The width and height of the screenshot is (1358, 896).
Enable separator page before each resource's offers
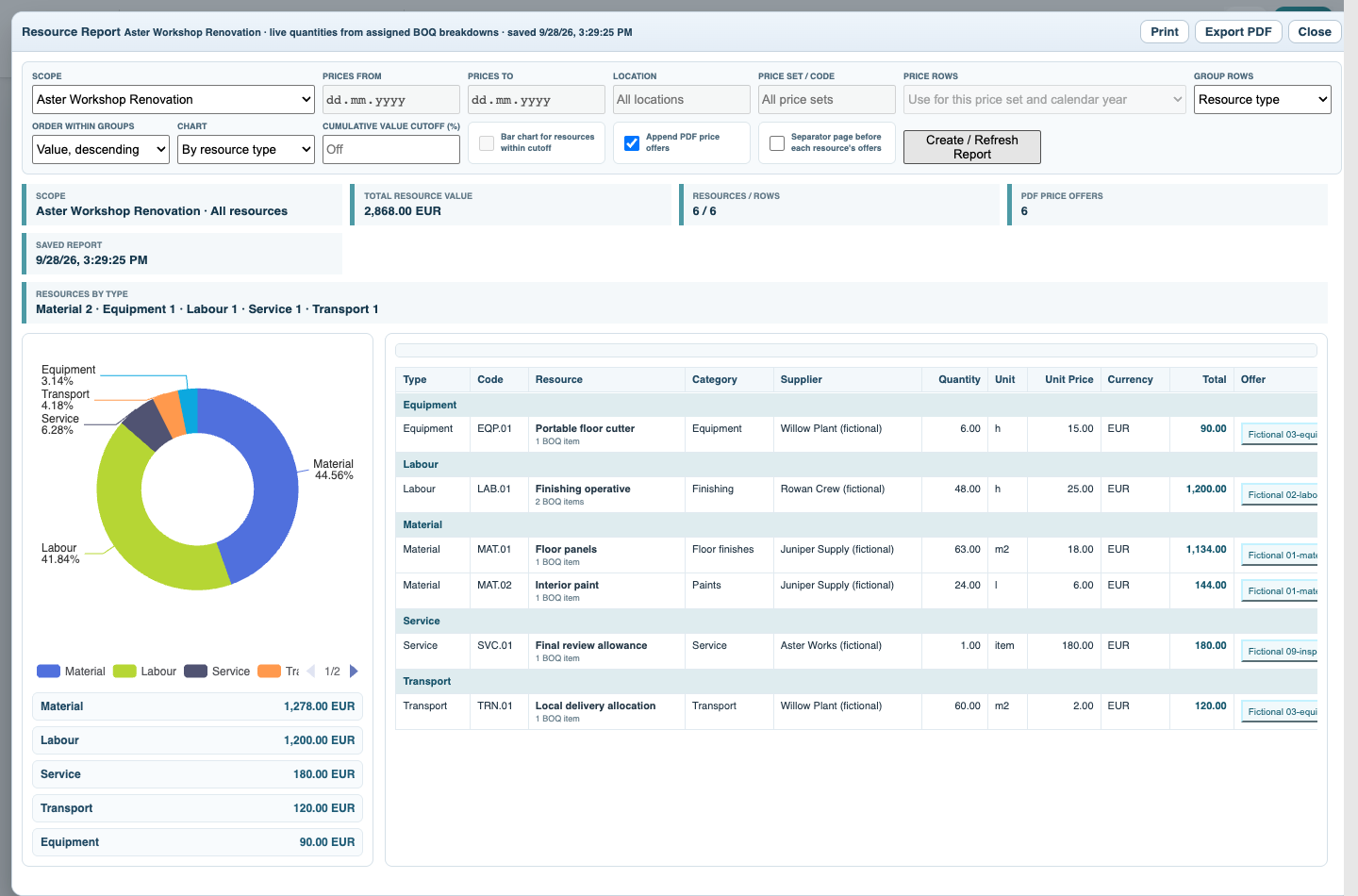coord(777,143)
